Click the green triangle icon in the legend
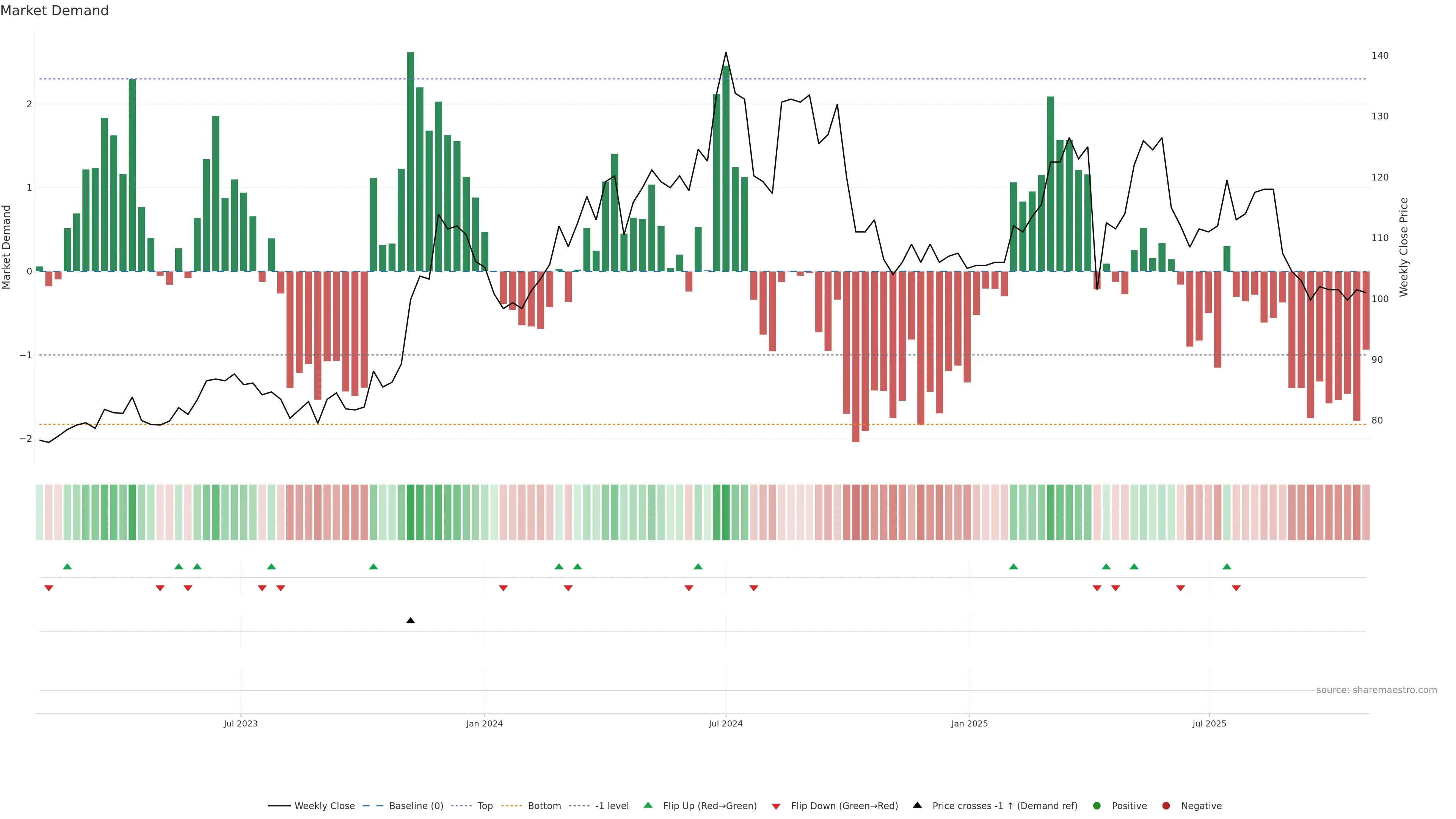 648,805
